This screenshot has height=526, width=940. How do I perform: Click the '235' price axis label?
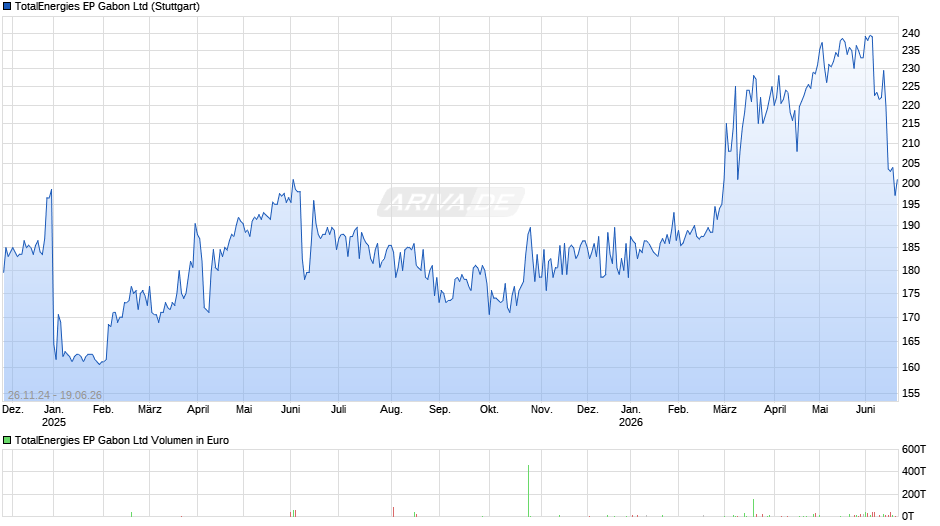tap(911, 51)
